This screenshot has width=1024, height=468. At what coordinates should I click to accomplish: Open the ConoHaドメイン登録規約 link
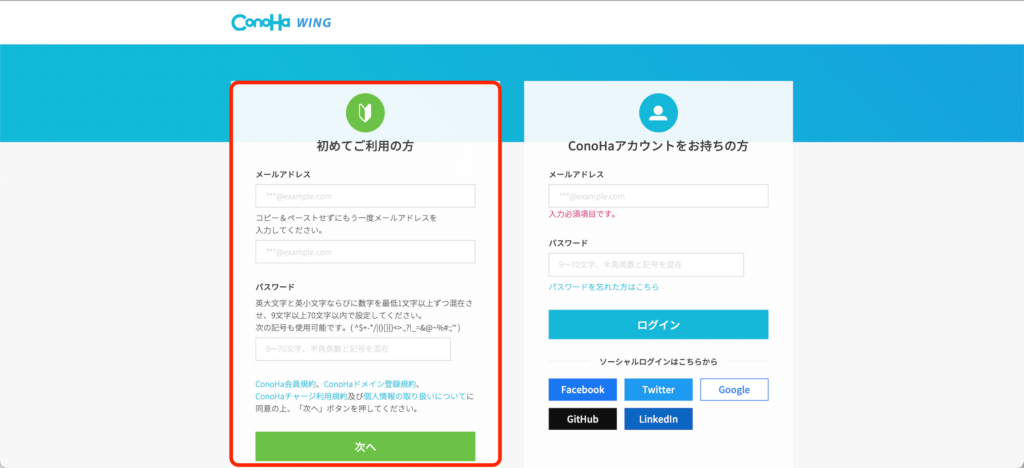pos(370,384)
